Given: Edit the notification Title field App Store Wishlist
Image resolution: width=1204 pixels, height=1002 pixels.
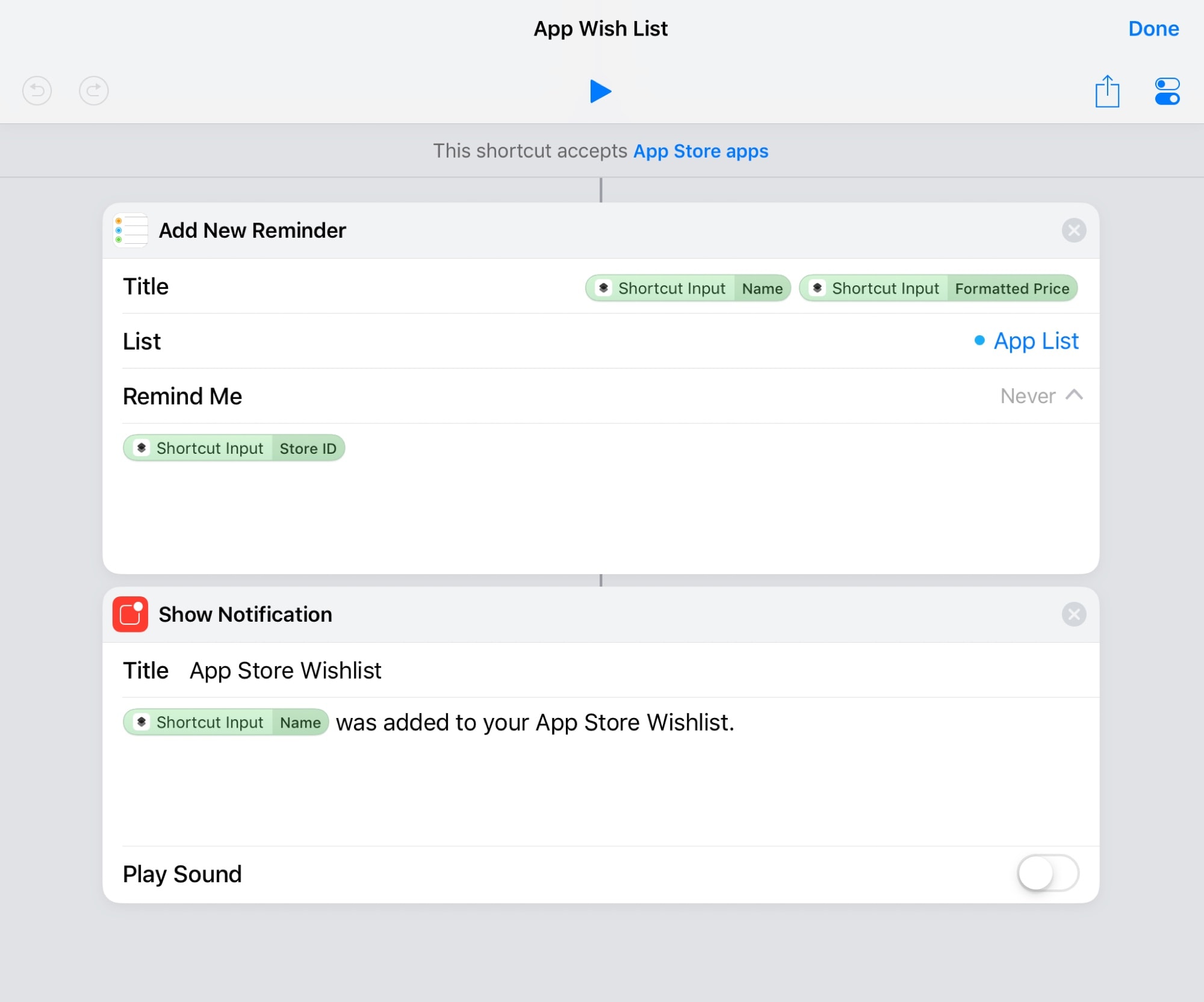Looking at the screenshot, I should pyautogui.click(x=285, y=670).
